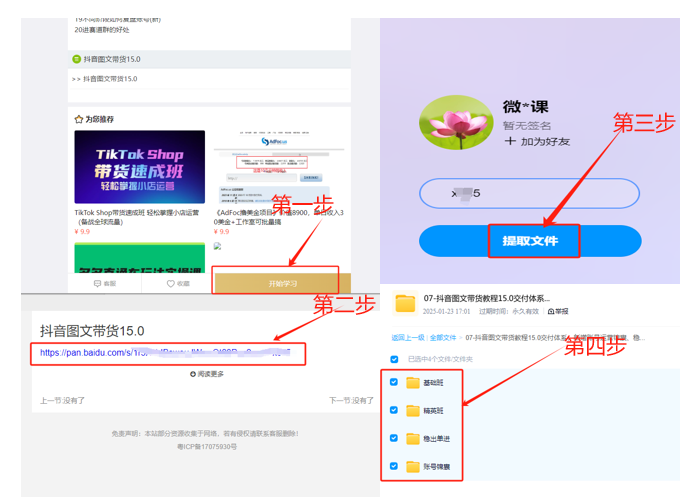This screenshot has height=497, width=693.
Task: Click the star icon beside 为您推荐
Action: [x=79, y=119]
